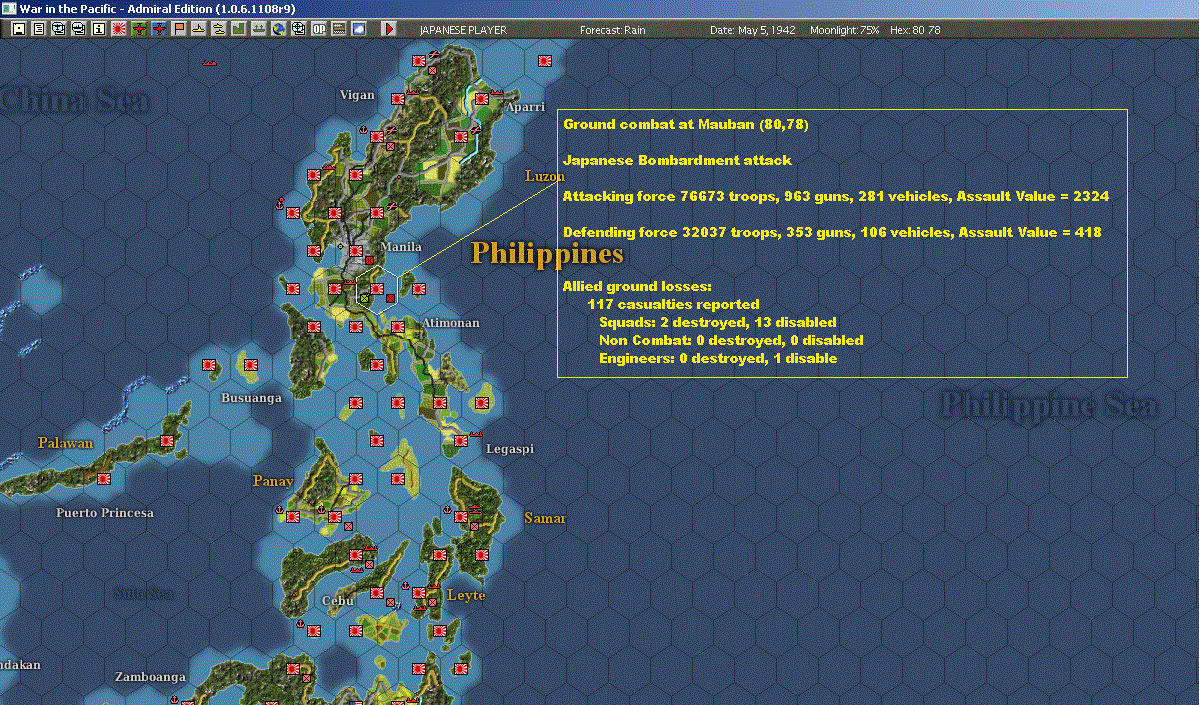
Task: Select the unit marker above Puerto Princesa
Action: (104, 479)
